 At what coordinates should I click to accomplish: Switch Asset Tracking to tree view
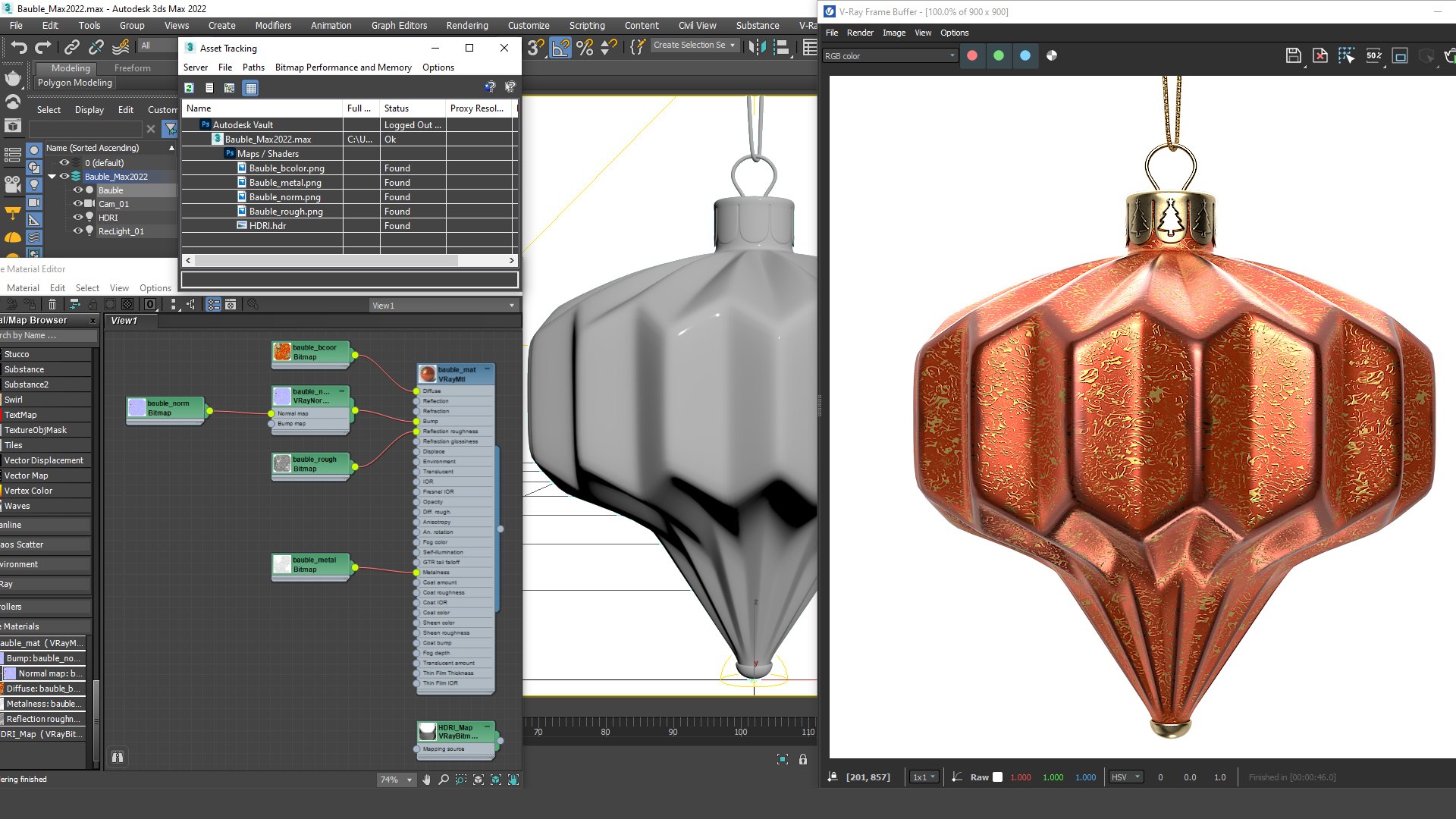point(229,88)
